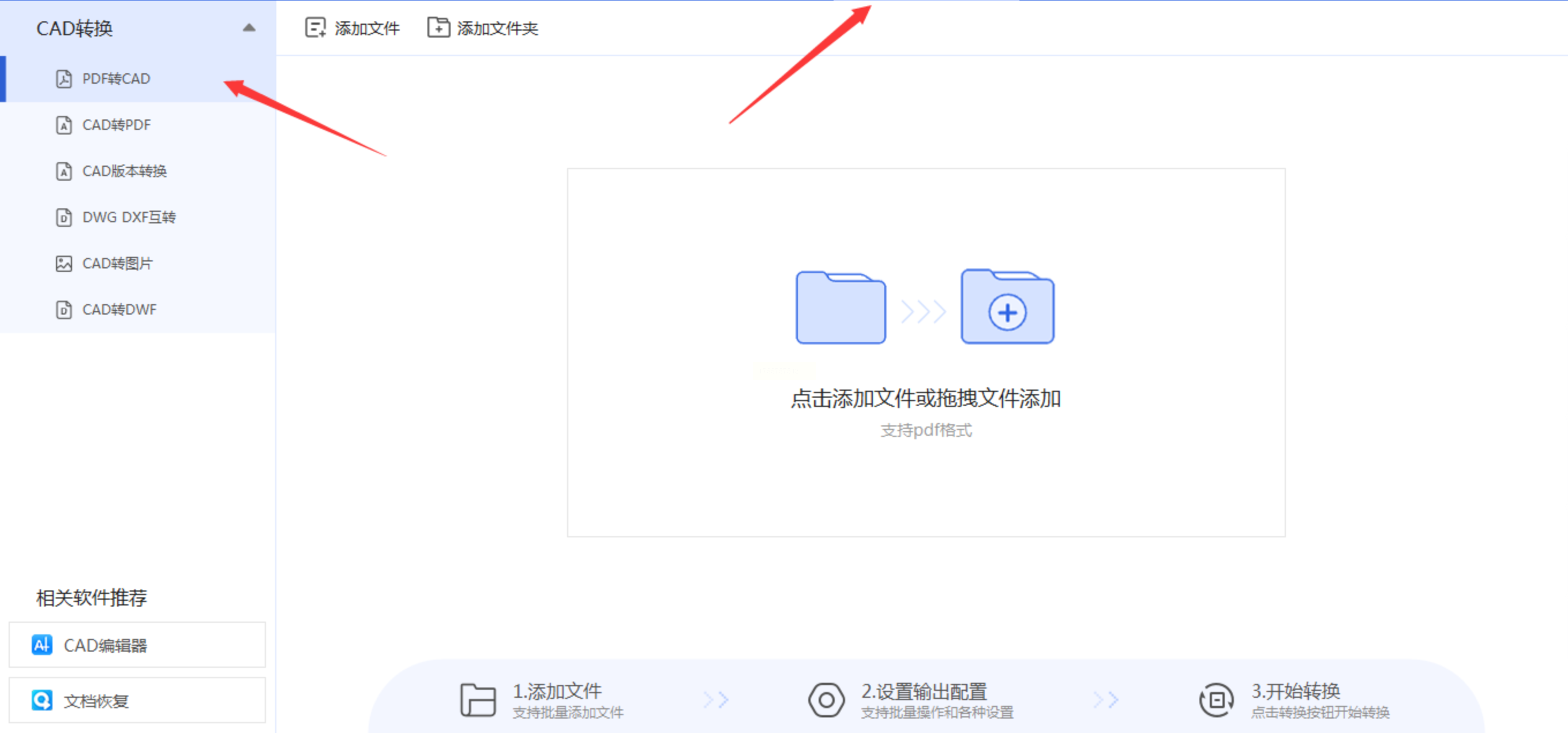Click the 支持批量操作和各种设置 description
This screenshot has height=733, width=1568.
pos(937,712)
